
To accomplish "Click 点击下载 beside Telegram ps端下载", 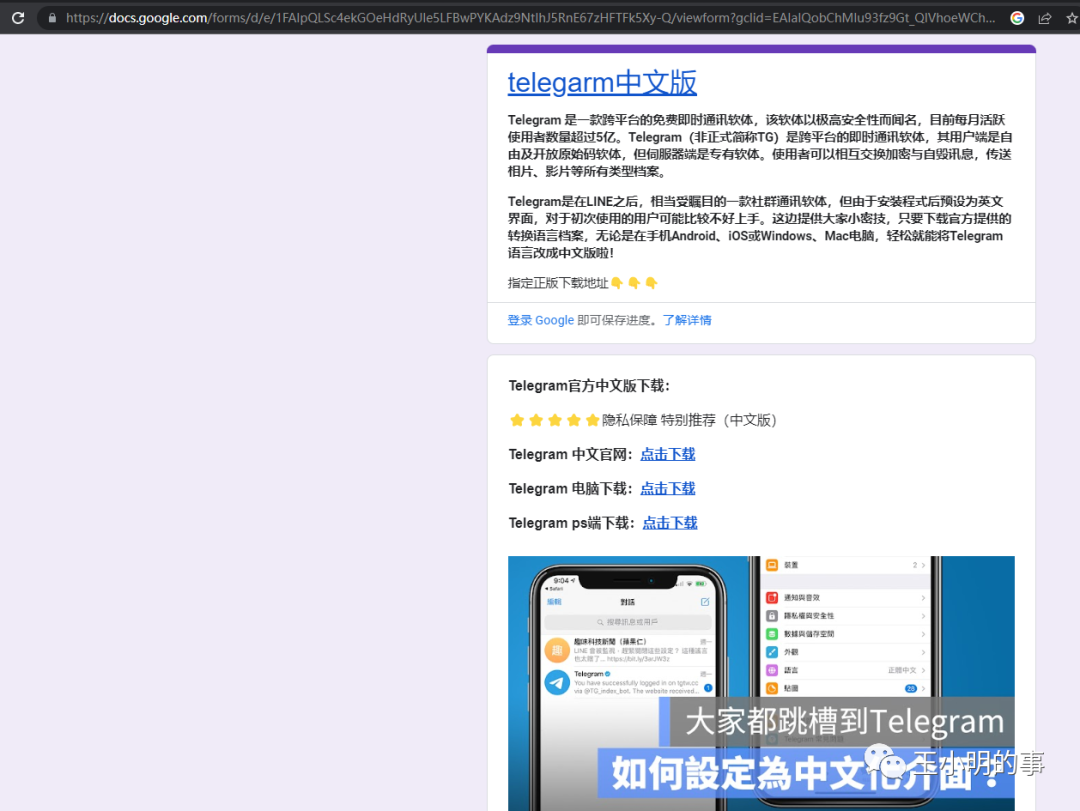I will tap(669, 523).
